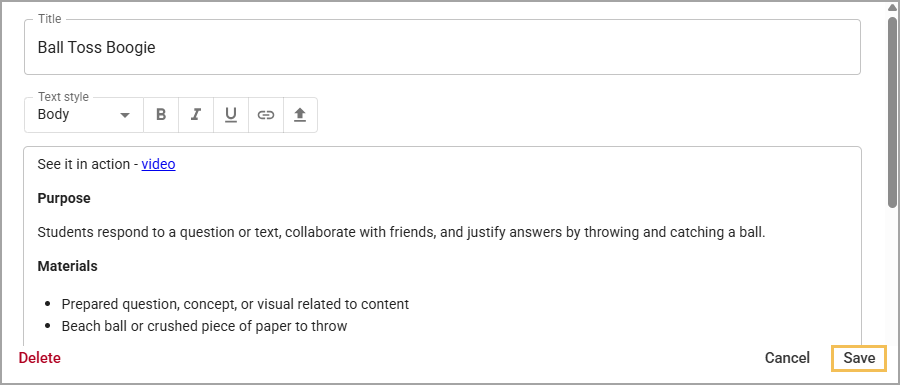Open the video hyperlink
The image size is (900, 385).
point(158,164)
